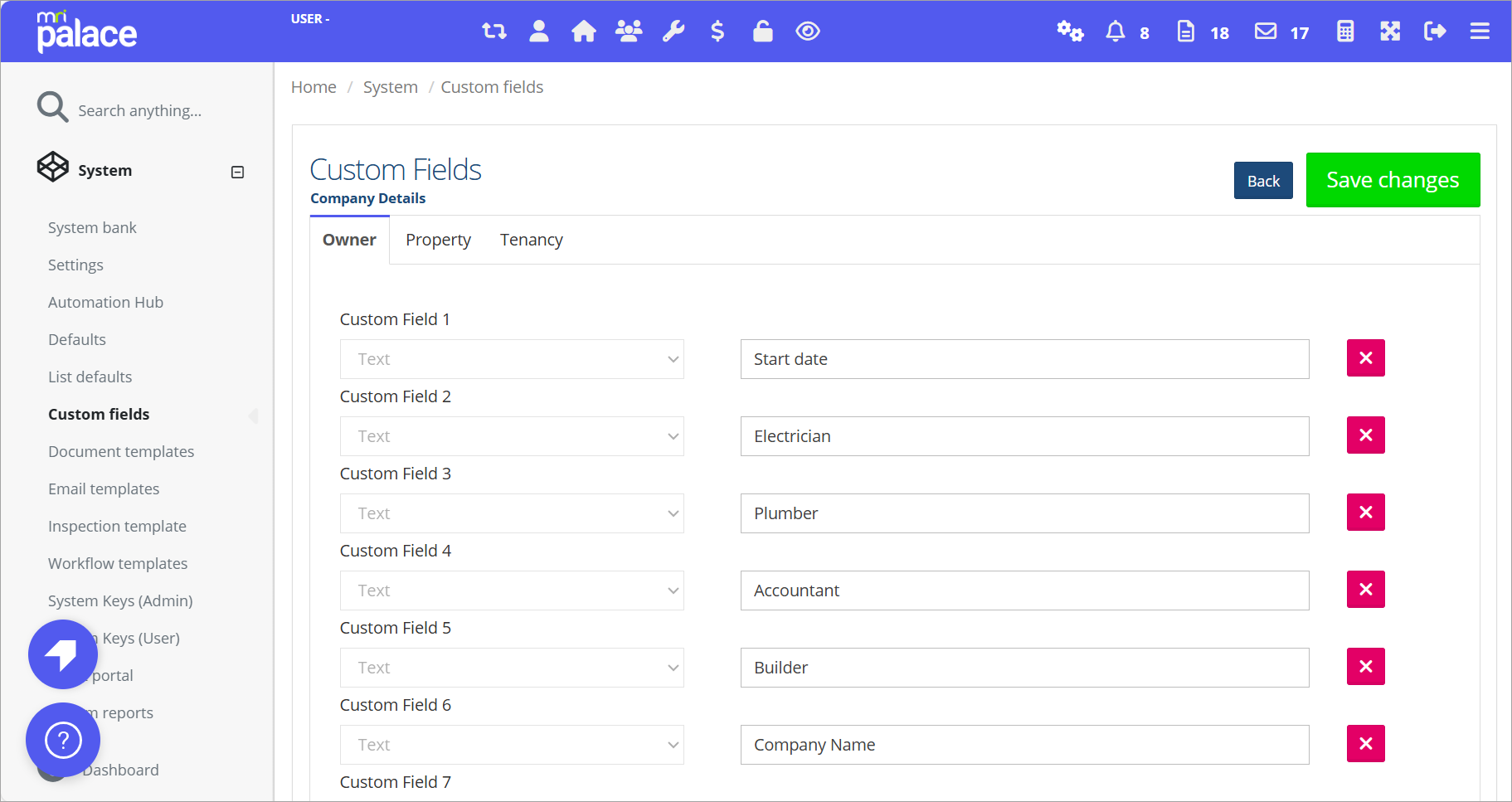Open Custom Field 4 type dropdown

pos(512,591)
